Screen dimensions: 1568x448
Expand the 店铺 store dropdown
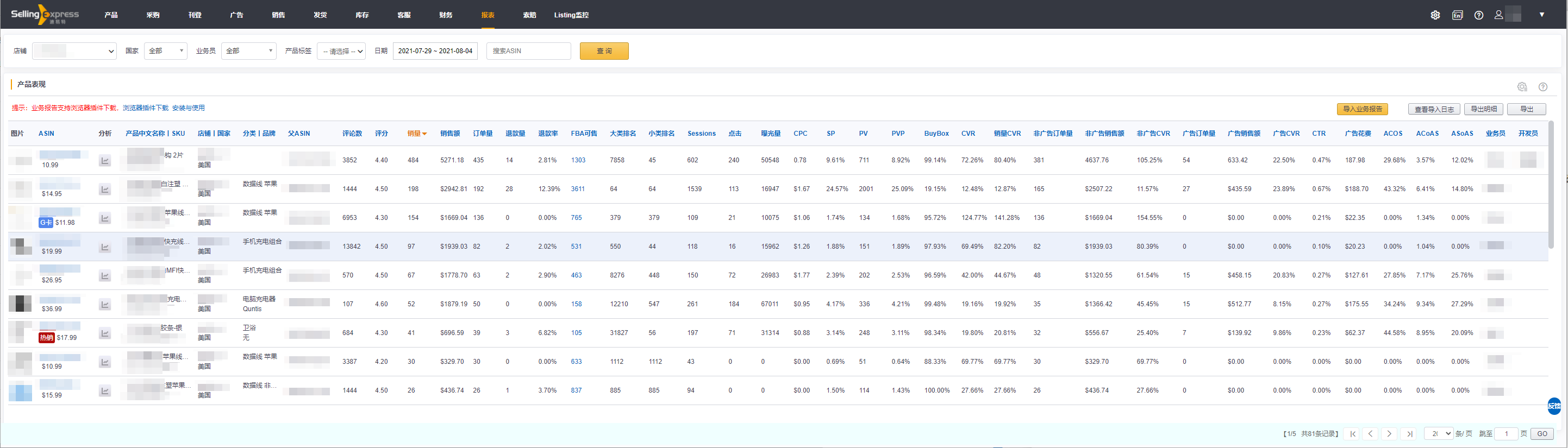(74, 51)
